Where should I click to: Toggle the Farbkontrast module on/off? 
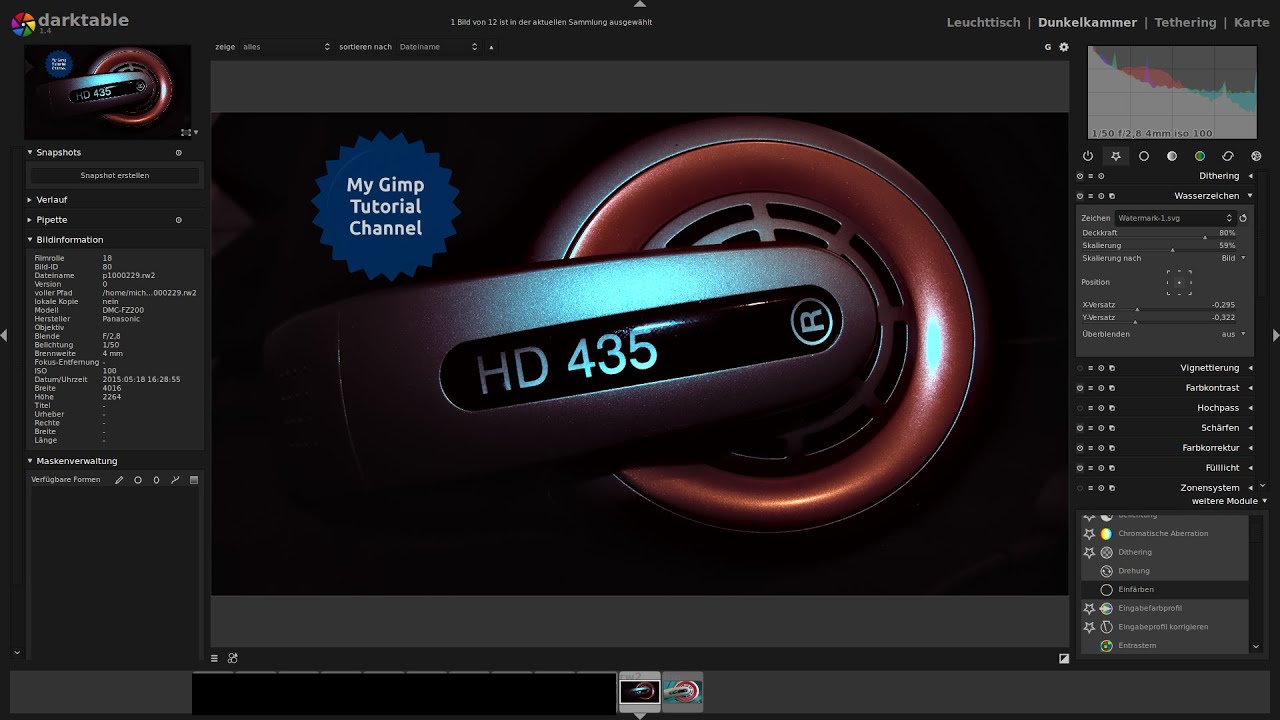(1080, 388)
